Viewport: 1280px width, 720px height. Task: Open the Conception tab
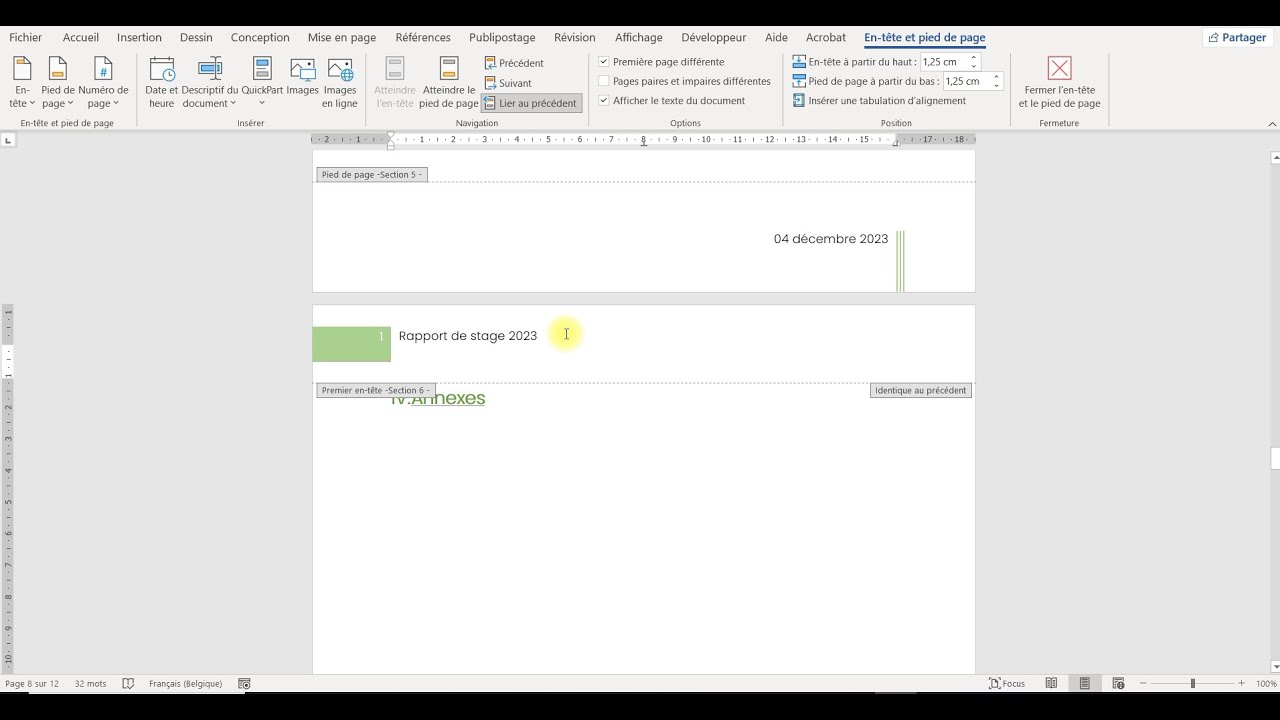pos(260,38)
